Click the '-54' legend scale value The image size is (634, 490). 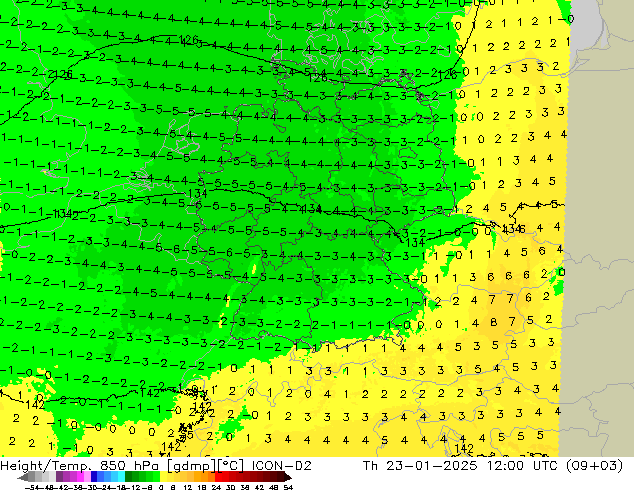pyautogui.click(x=32, y=487)
